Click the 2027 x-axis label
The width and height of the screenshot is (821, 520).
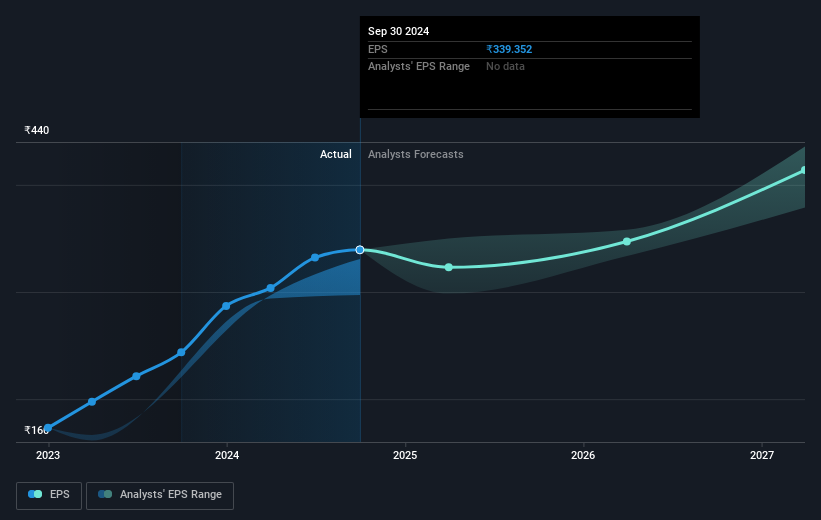tap(761, 455)
